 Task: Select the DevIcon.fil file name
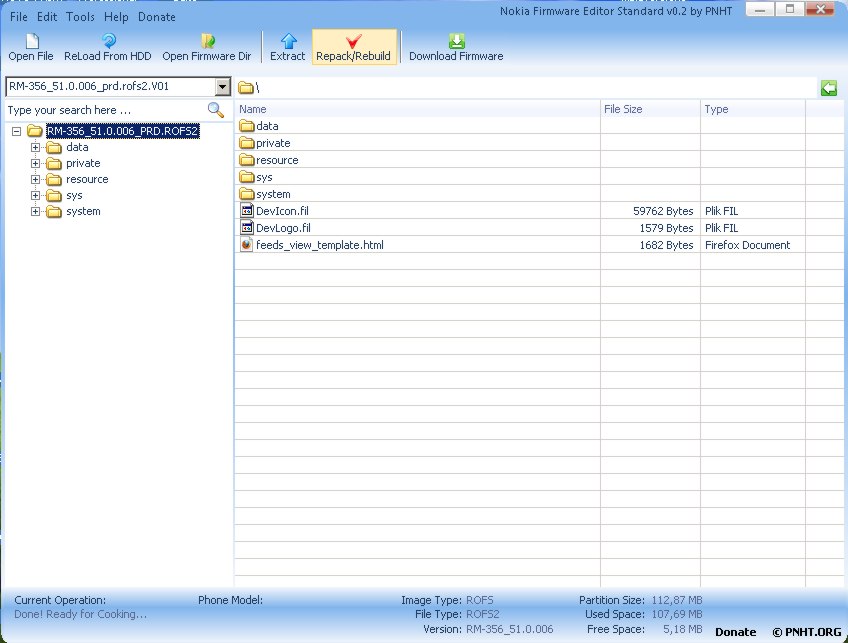tap(282, 211)
